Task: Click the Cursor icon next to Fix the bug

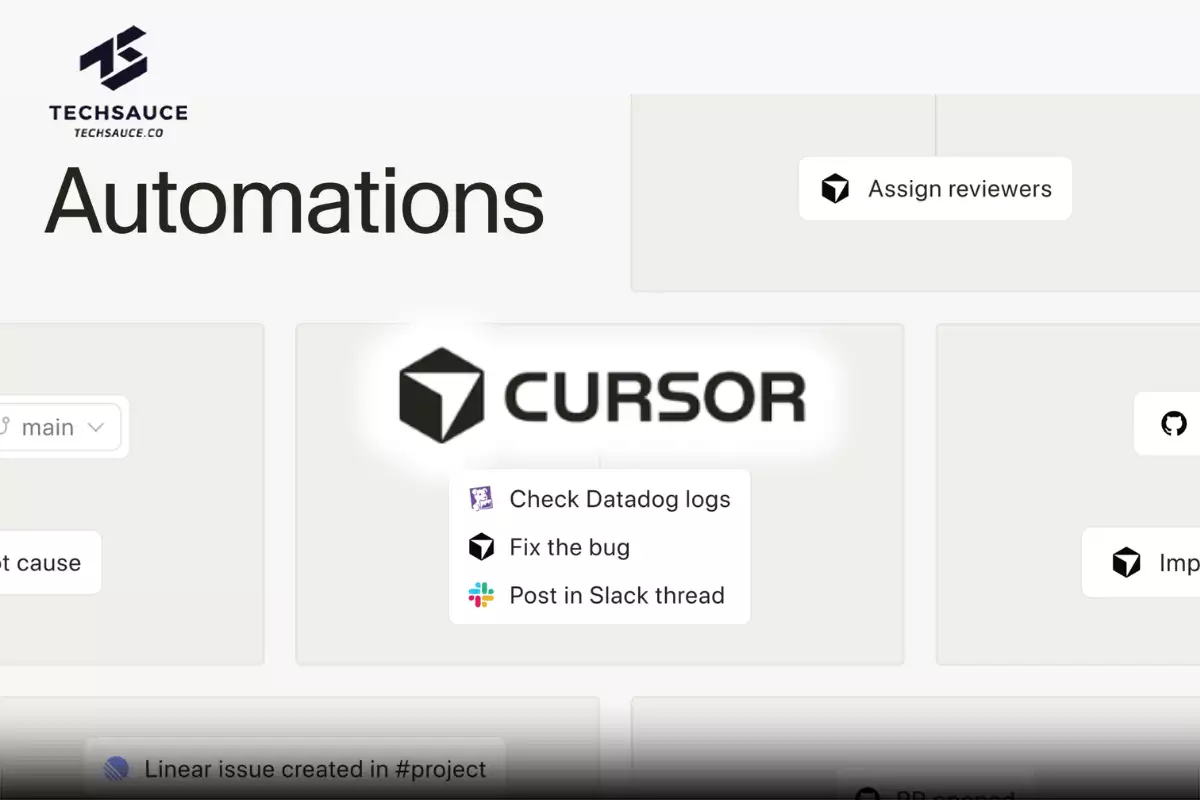Action: click(x=481, y=547)
